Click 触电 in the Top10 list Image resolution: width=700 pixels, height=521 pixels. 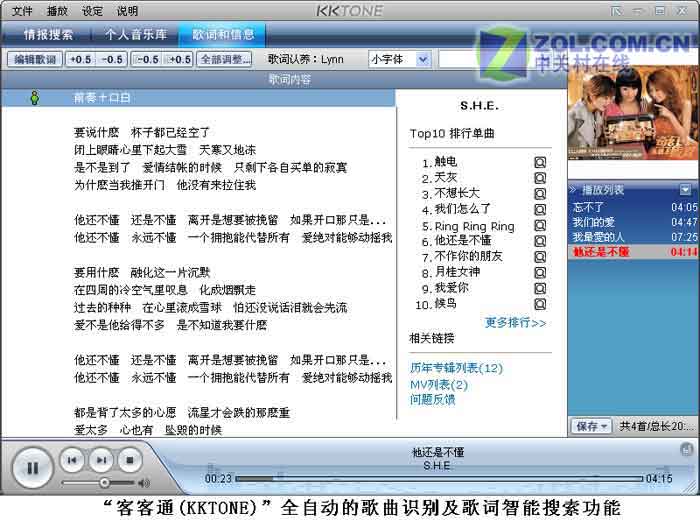[x=445, y=162]
